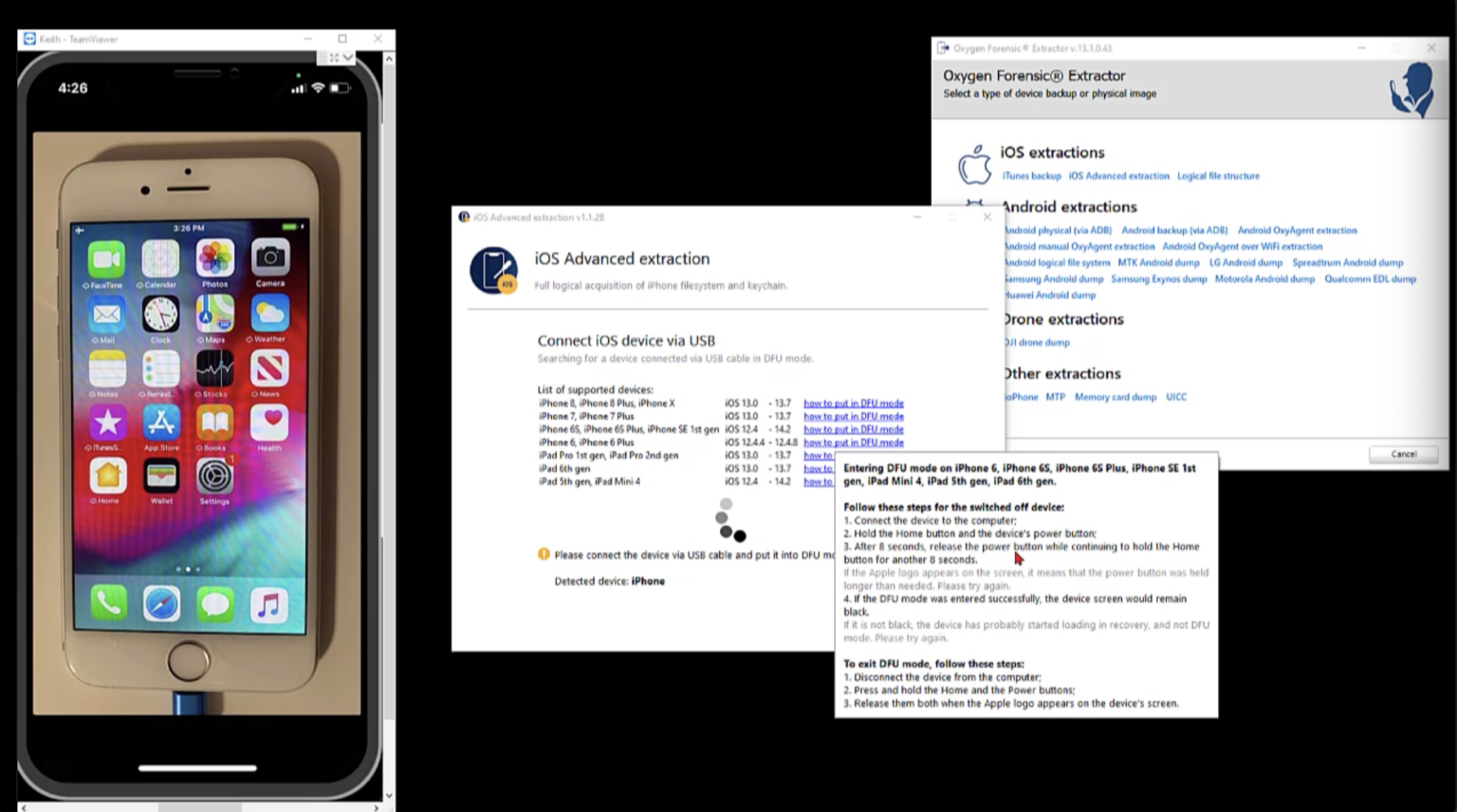This screenshot has width=1457, height=812.
Task: Tap the FaceTime app on the iPhone
Action: tap(106, 259)
